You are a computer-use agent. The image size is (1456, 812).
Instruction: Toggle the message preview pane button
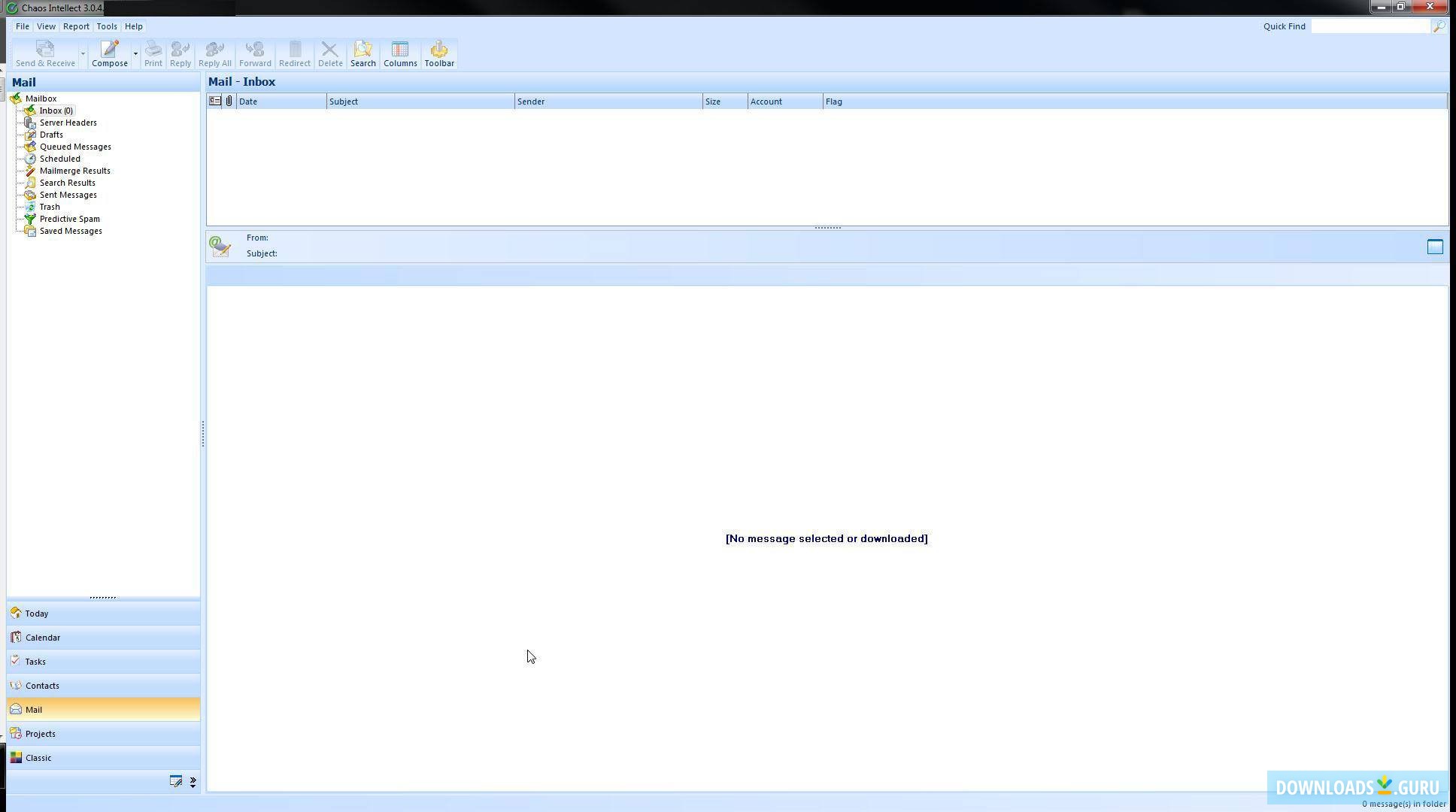coord(1435,246)
